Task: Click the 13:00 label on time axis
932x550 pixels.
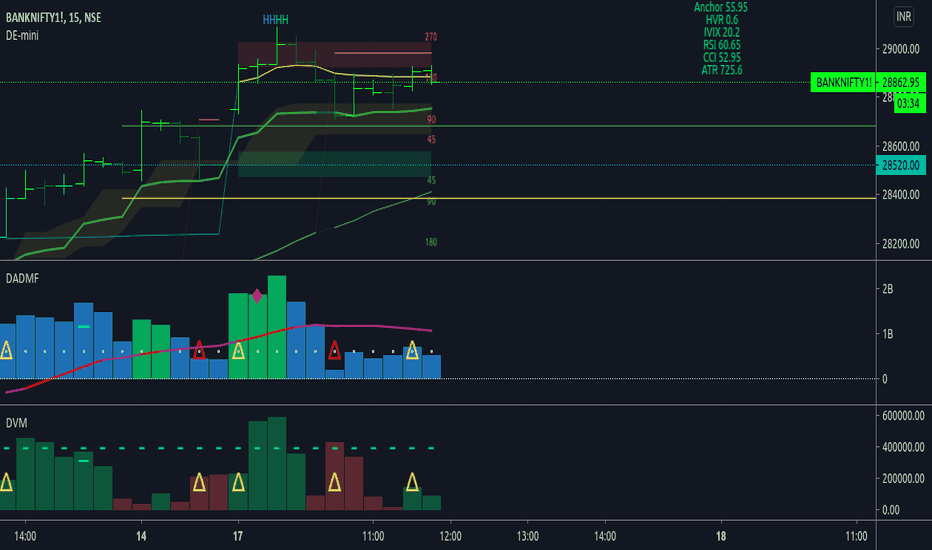Action: point(527,536)
